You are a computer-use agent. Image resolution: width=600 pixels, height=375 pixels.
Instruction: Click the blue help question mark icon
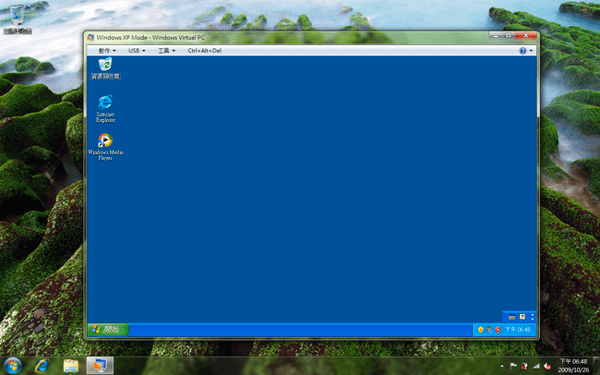(522, 51)
